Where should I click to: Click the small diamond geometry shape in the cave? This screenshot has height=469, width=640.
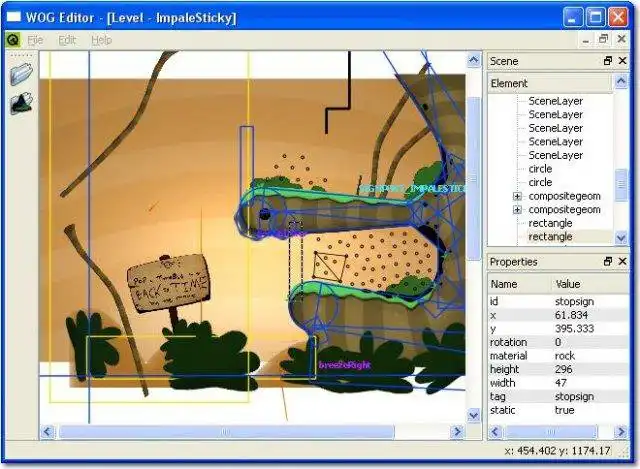click(x=330, y=266)
